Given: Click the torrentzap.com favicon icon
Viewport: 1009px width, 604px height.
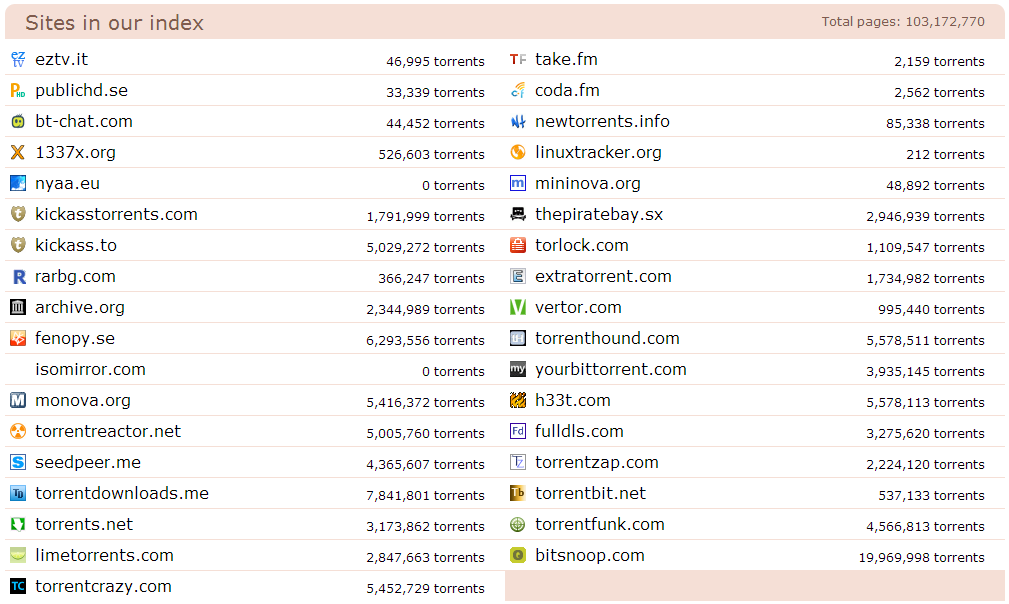Looking at the screenshot, I should pyautogui.click(x=518, y=462).
